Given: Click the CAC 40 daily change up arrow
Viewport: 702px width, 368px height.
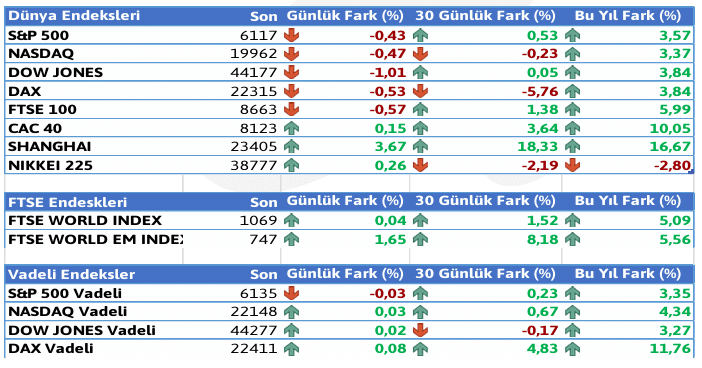Looking at the screenshot, I should (291, 128).
